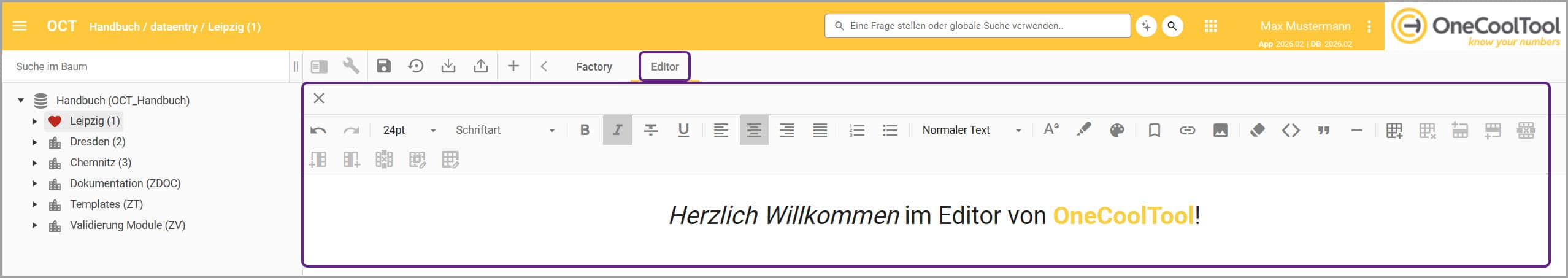Click the round search magnifier button
Screen dimensions: 1568x278
click(x=1172, y=26)
